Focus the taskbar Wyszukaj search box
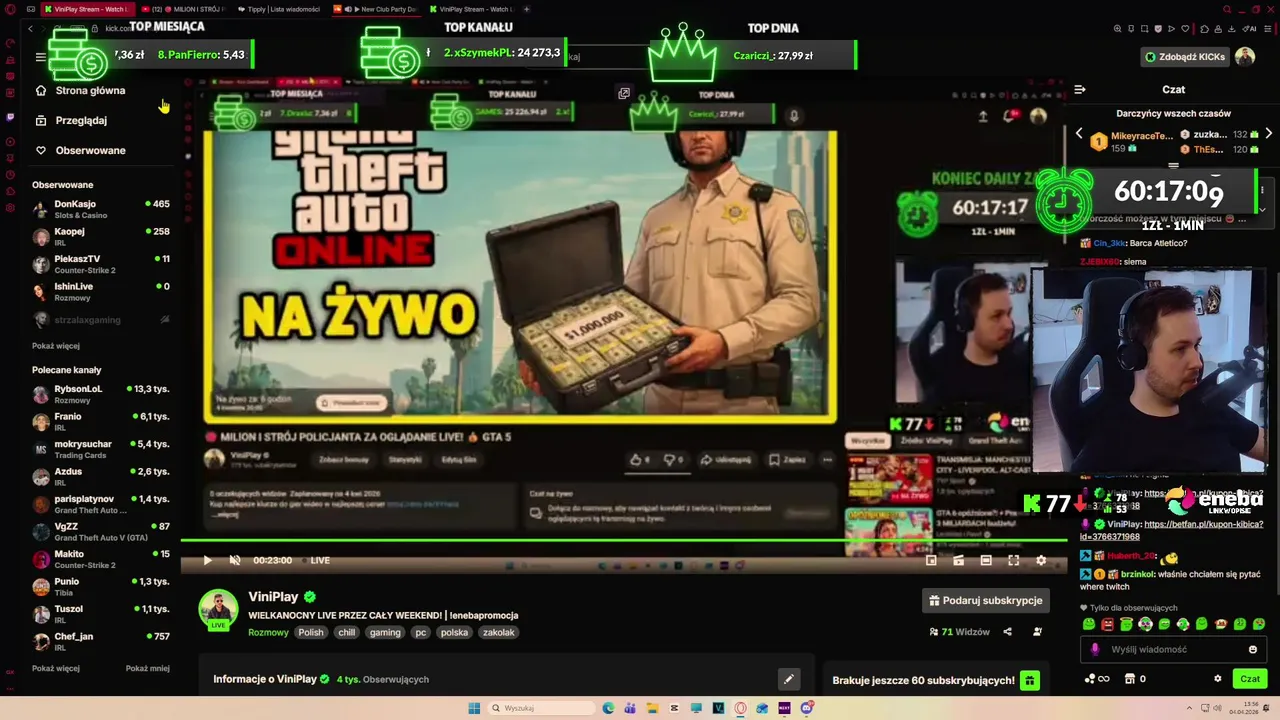Image resolution: width=1280 pixels, height=720 pixels. pyautogui.click(x=541, y=708)
